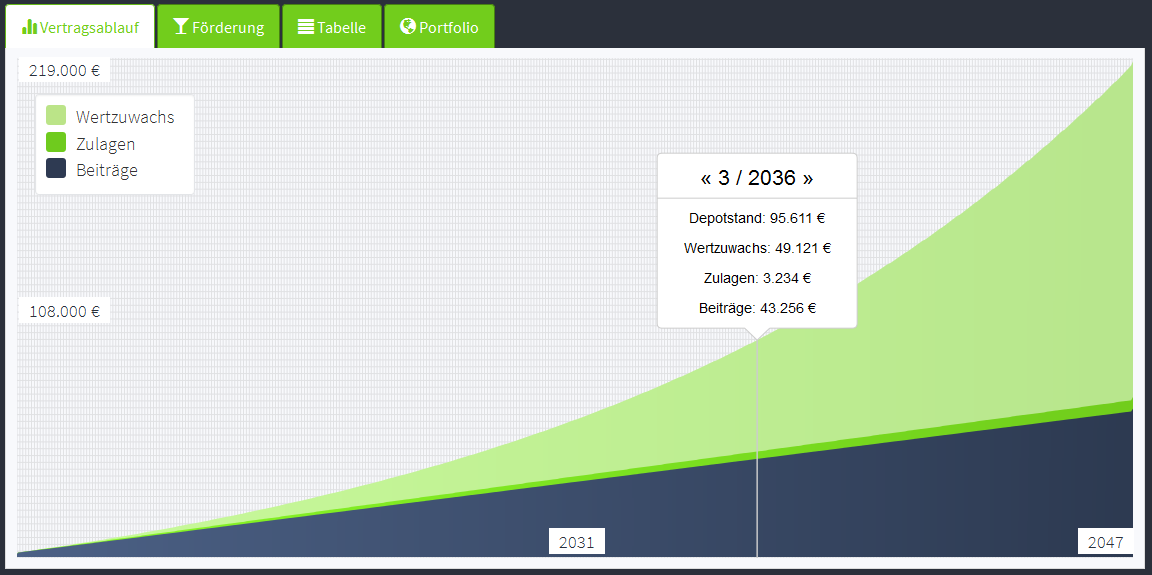This screenshot has height=575, width=1152.
Task: Click the light green Wertzuwachs legend swatch
Action: [x=56, y=116]
